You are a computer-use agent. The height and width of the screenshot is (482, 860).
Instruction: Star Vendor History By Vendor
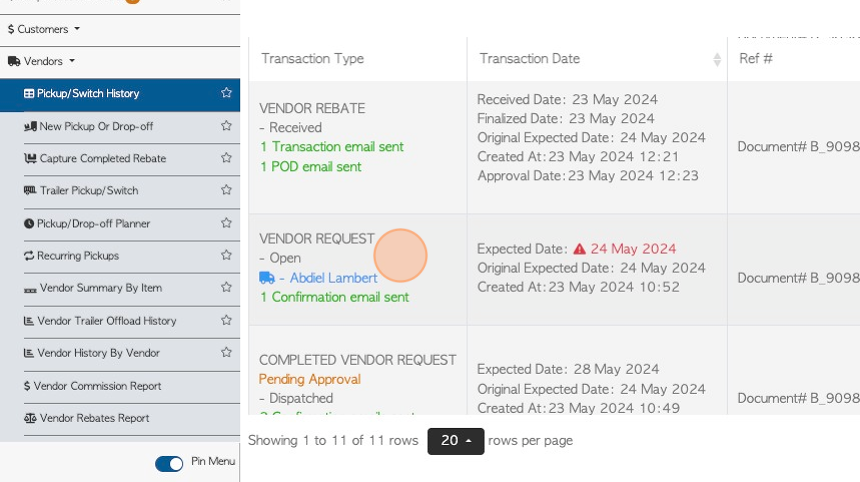[226, 352]
